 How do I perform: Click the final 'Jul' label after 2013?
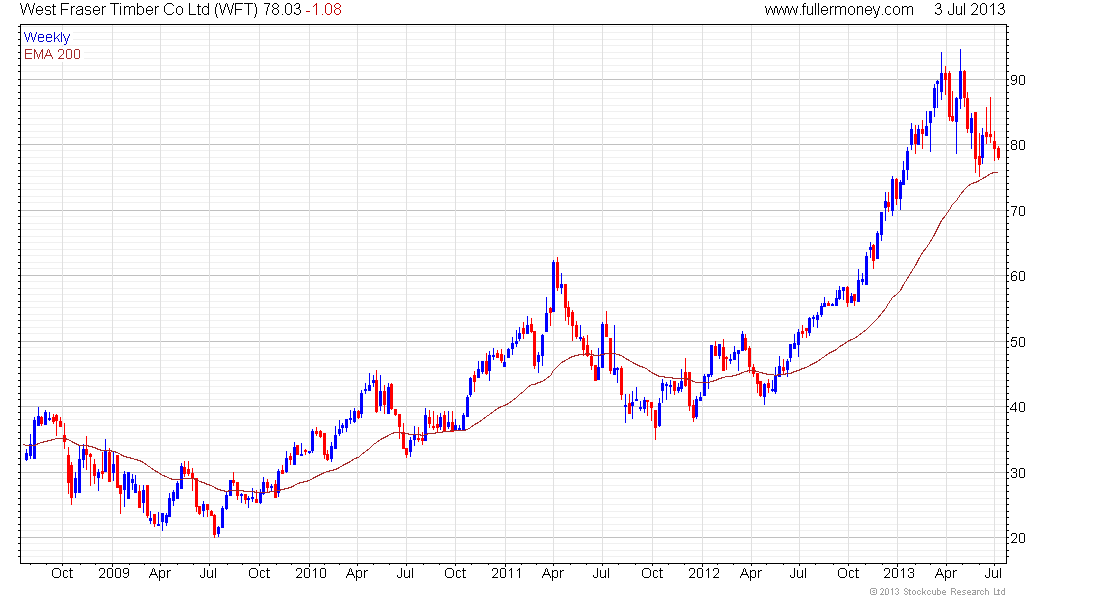993,573
